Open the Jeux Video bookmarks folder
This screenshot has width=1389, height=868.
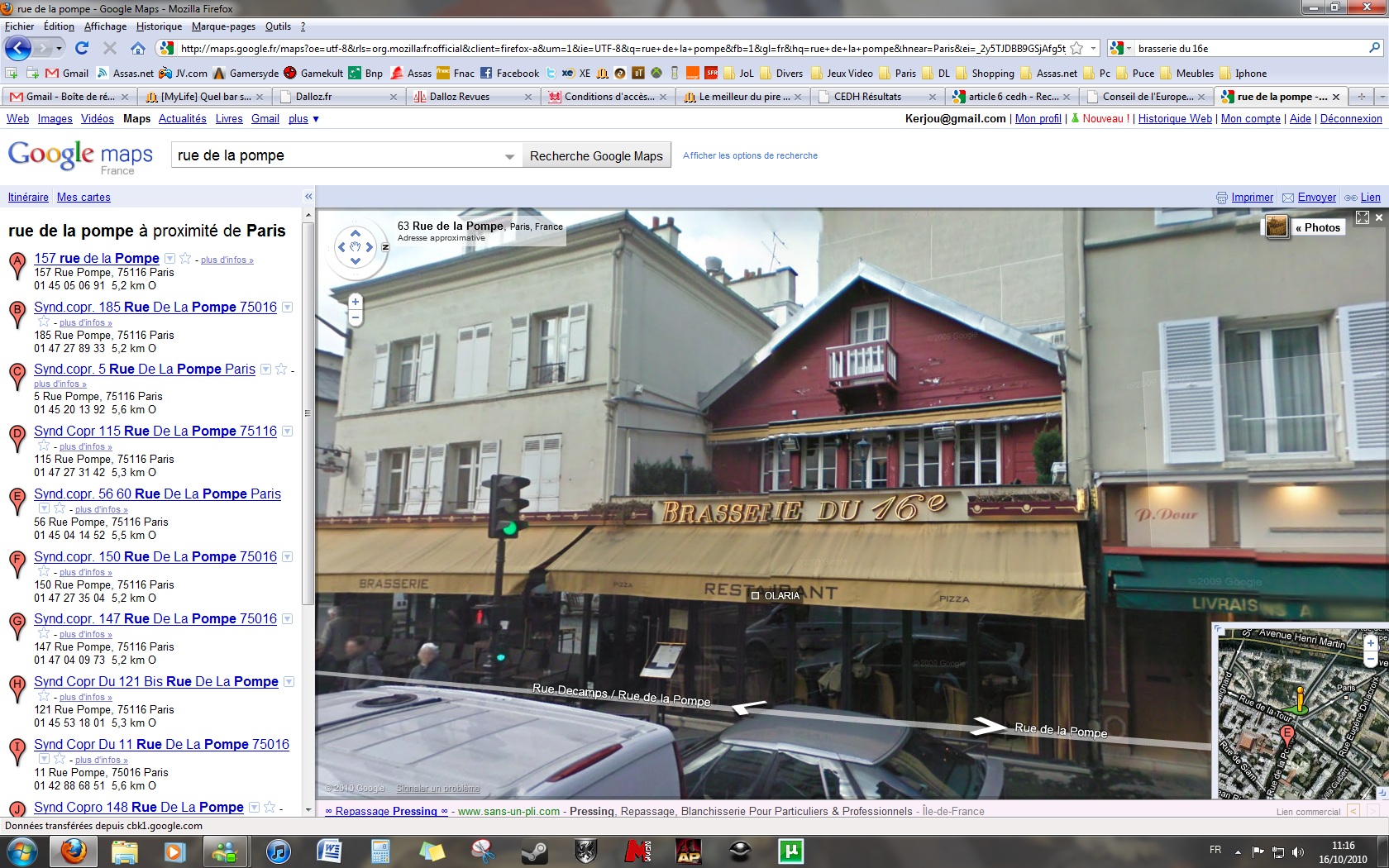[x=841, y=73]
